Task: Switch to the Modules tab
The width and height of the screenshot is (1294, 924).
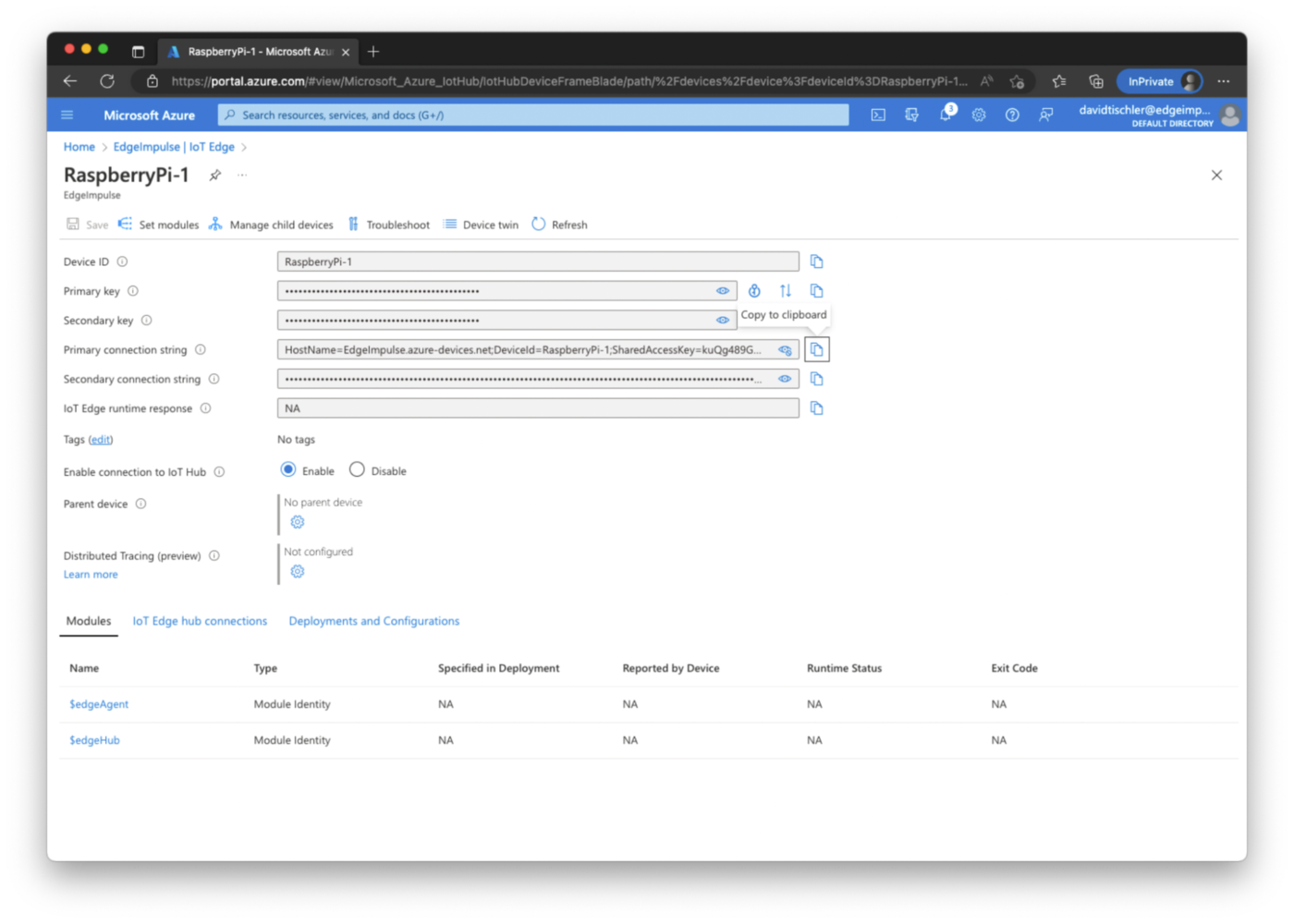Action: point(89,622)
